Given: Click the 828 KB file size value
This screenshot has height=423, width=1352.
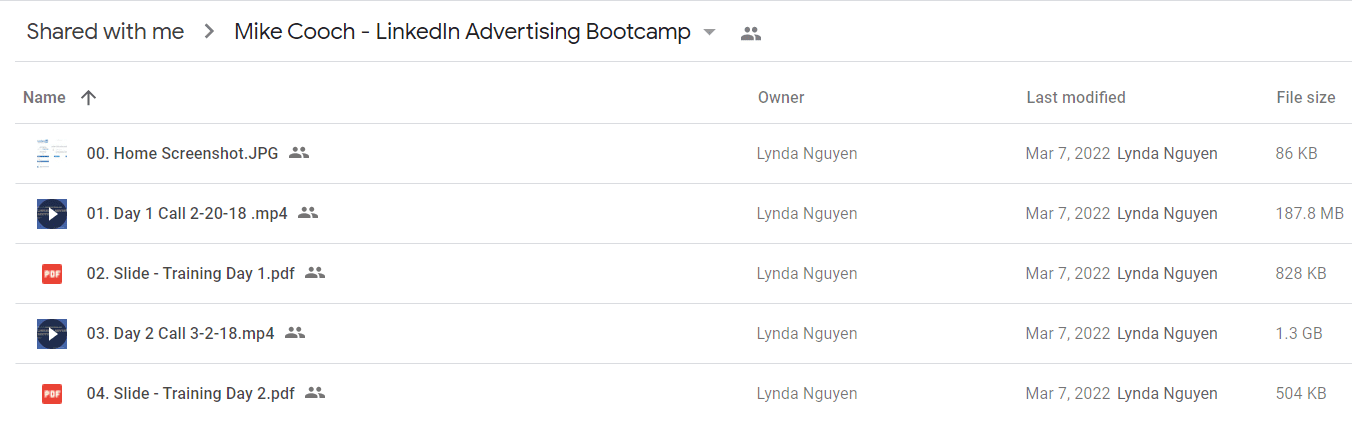Looking at the screenshot, I should (1301, 273).
